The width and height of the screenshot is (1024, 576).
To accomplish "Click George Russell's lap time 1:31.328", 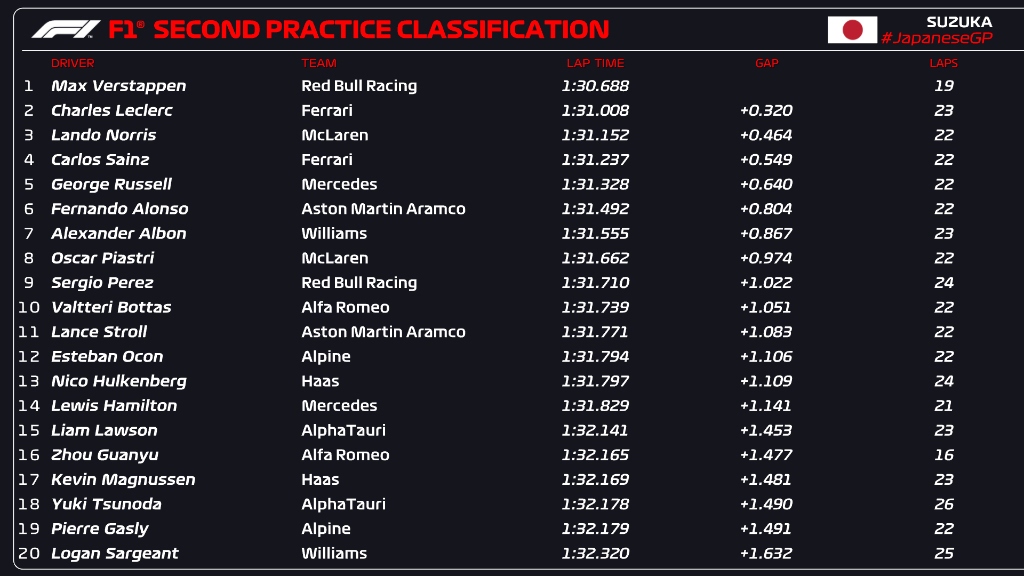I will 595,184.
